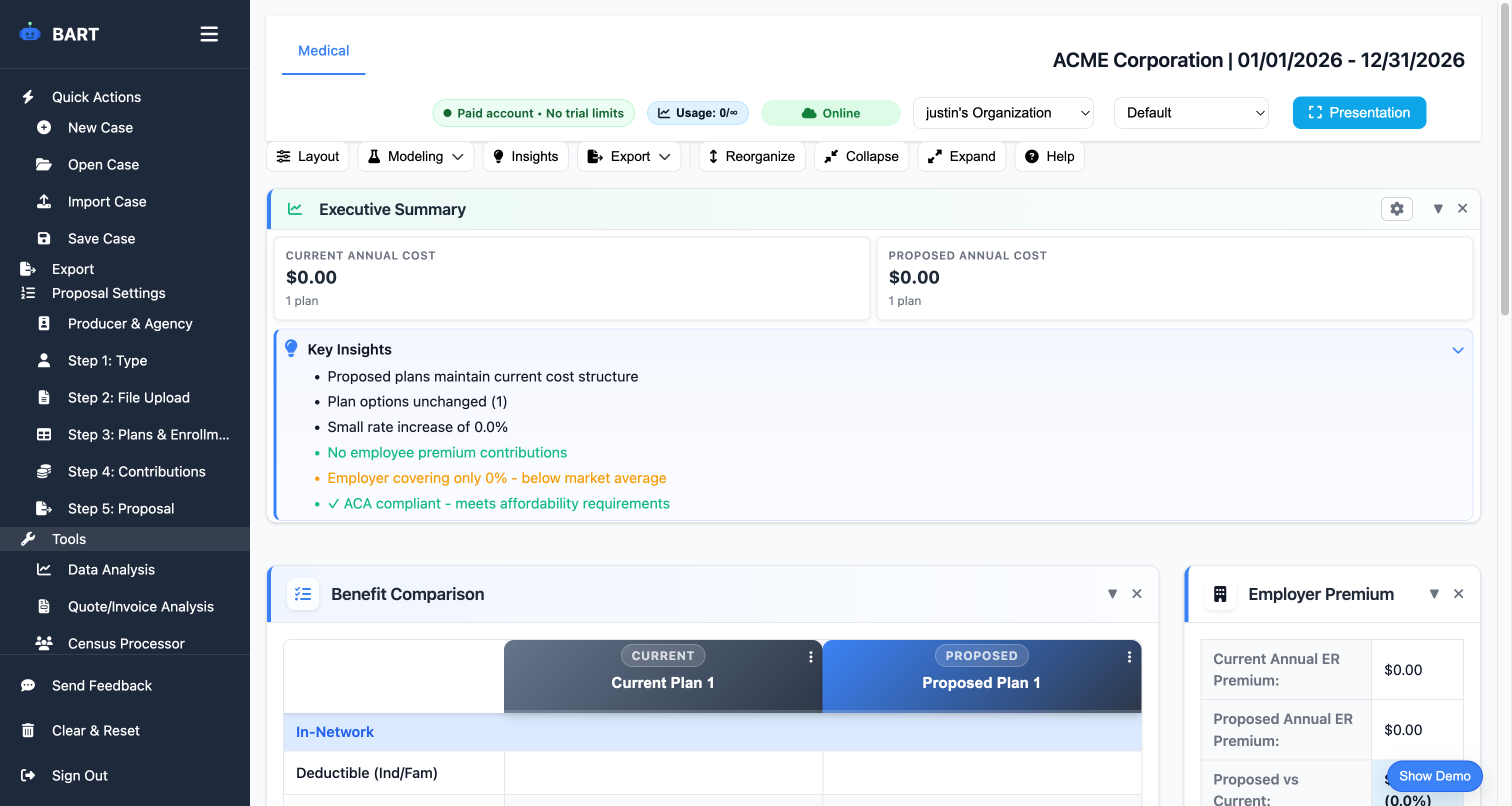
Task: Select Tools in the sidebar
Action: [x=68, y=539]
